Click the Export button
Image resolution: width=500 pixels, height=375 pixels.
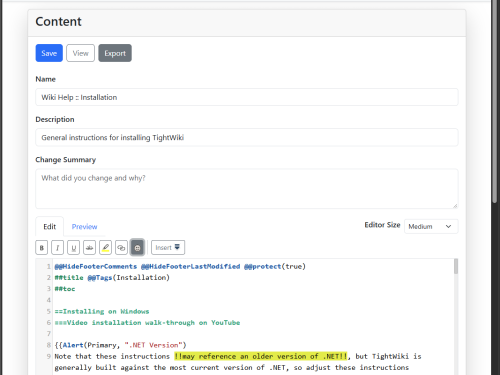tap(115, 53)
